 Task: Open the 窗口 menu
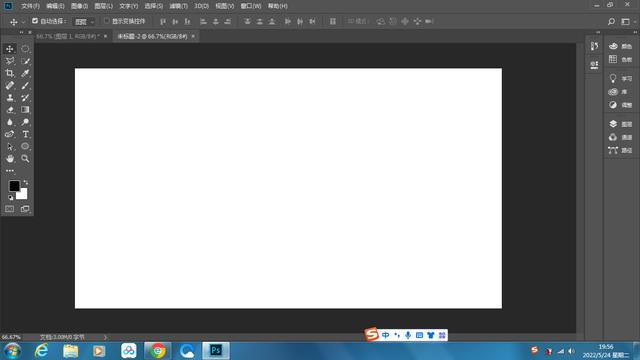pos(251,6)
